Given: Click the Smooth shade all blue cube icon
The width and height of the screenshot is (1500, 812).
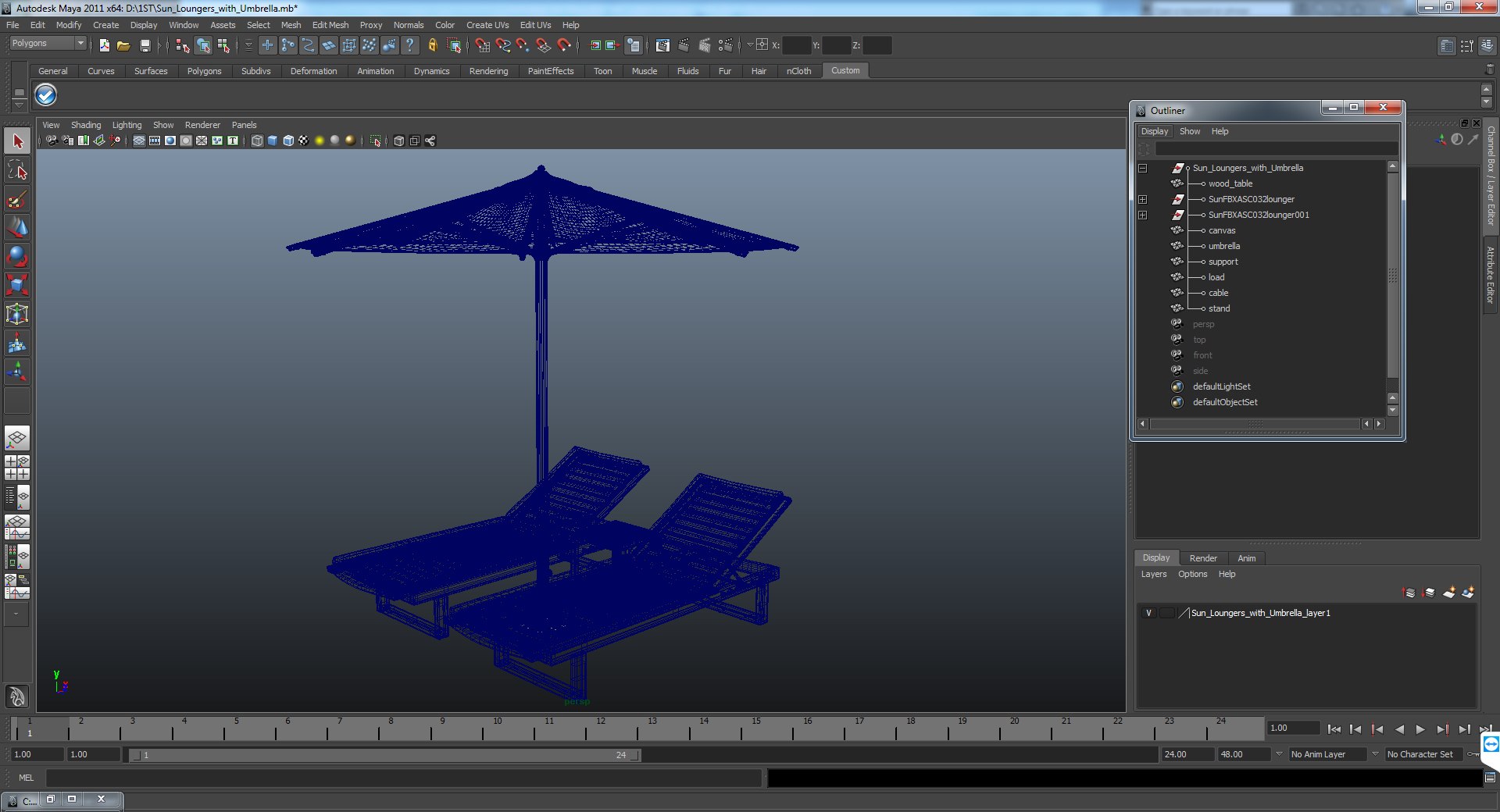Looking at the screenshot, I should 273,141.
